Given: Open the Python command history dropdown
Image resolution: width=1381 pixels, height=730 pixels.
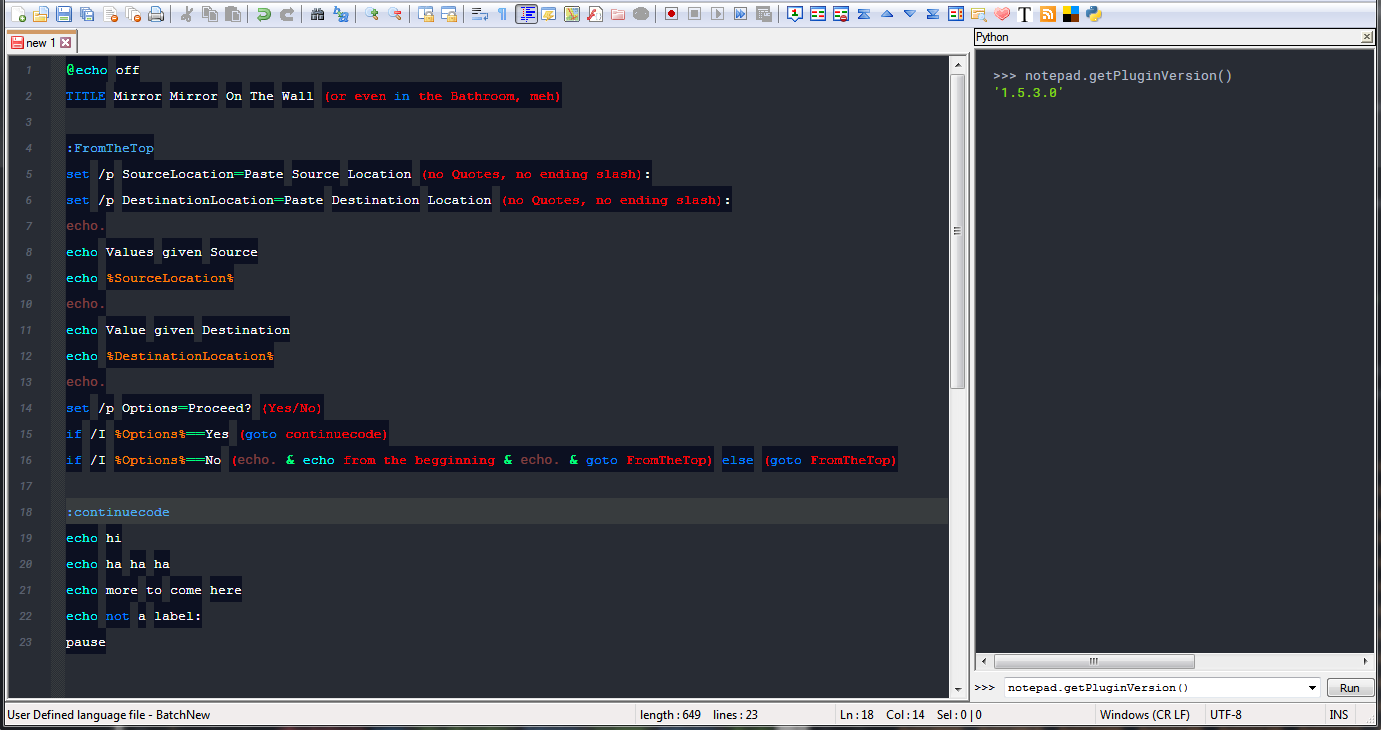Looking at the screenshot, I should tap(1312, 688).
